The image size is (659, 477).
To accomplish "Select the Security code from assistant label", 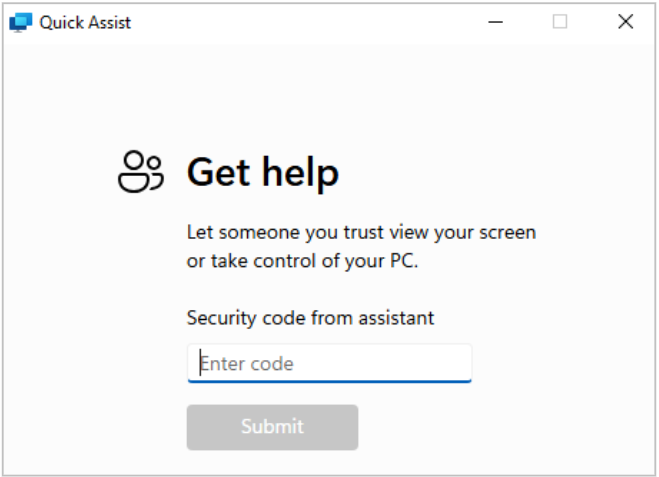I will pyautogui.click(x=310, y=318).
